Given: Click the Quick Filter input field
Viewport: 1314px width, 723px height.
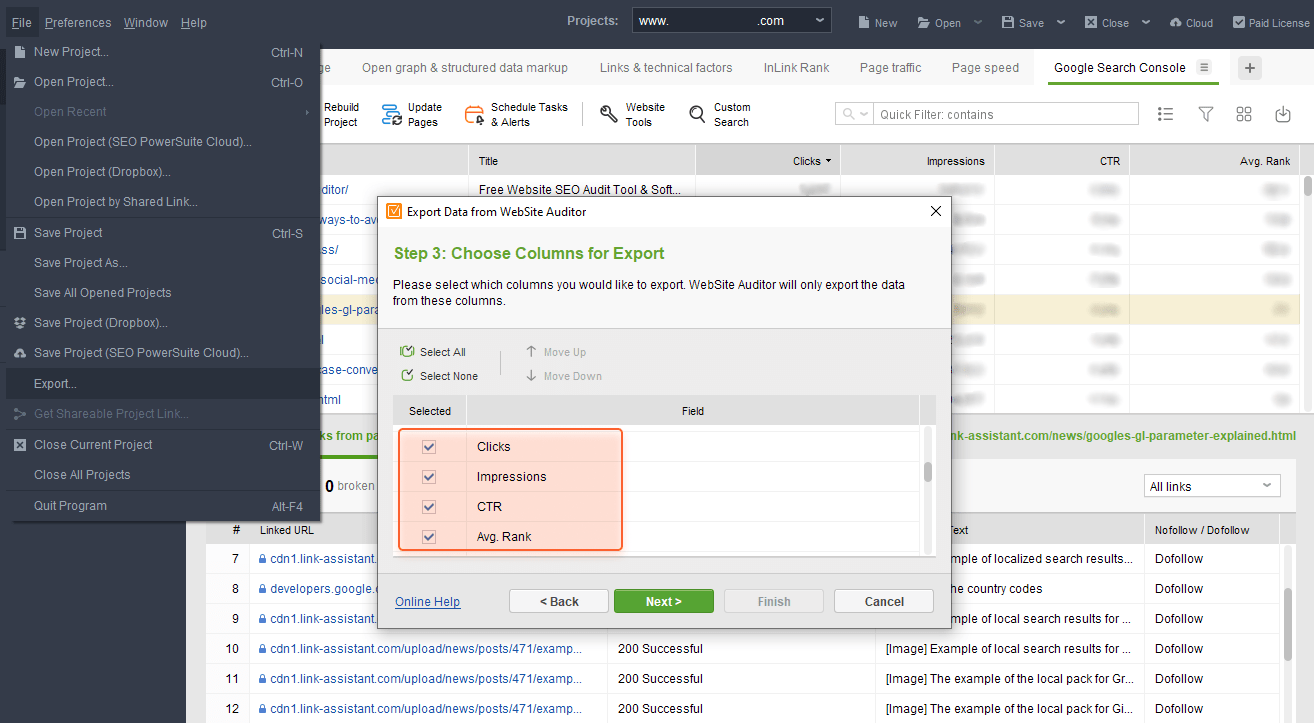Looking at the screenshot, I should 1007,114.
